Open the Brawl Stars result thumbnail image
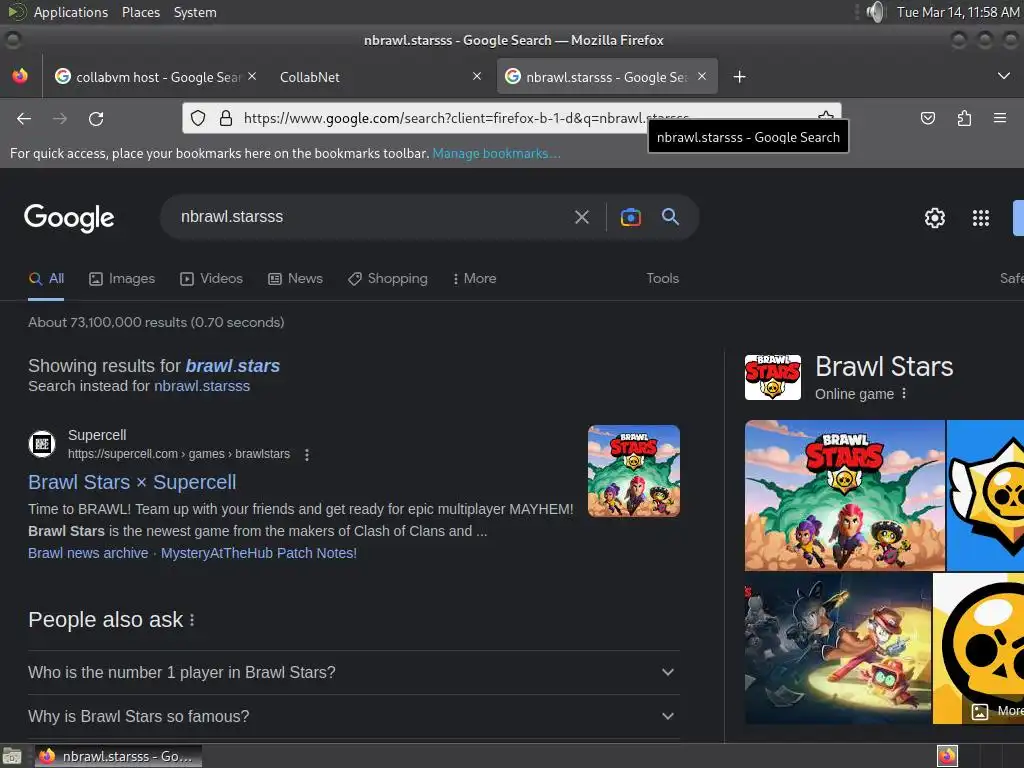 click(x=633, y=471)
